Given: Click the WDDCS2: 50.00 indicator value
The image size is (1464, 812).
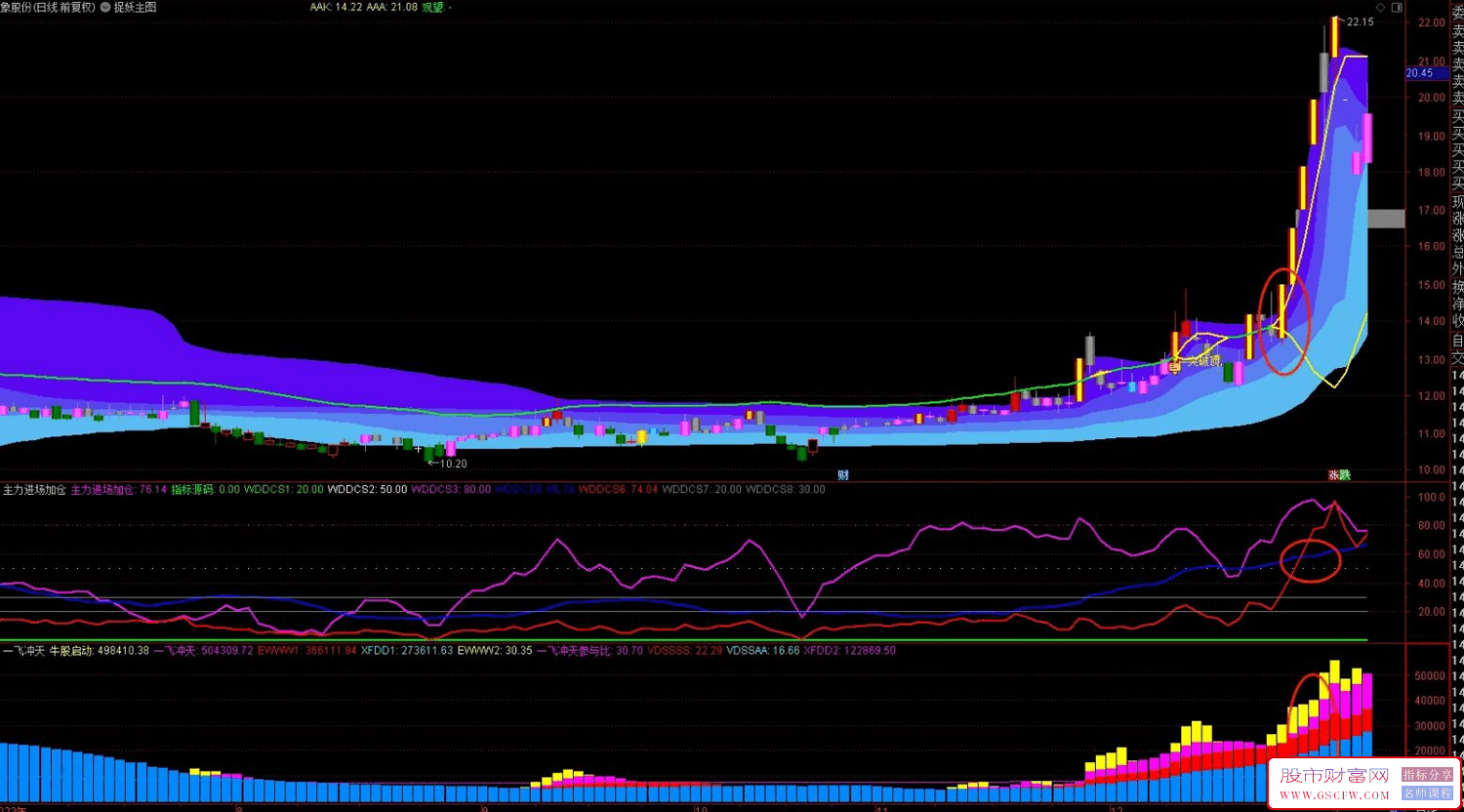Looking at the screenshot, I should [367, 489].
